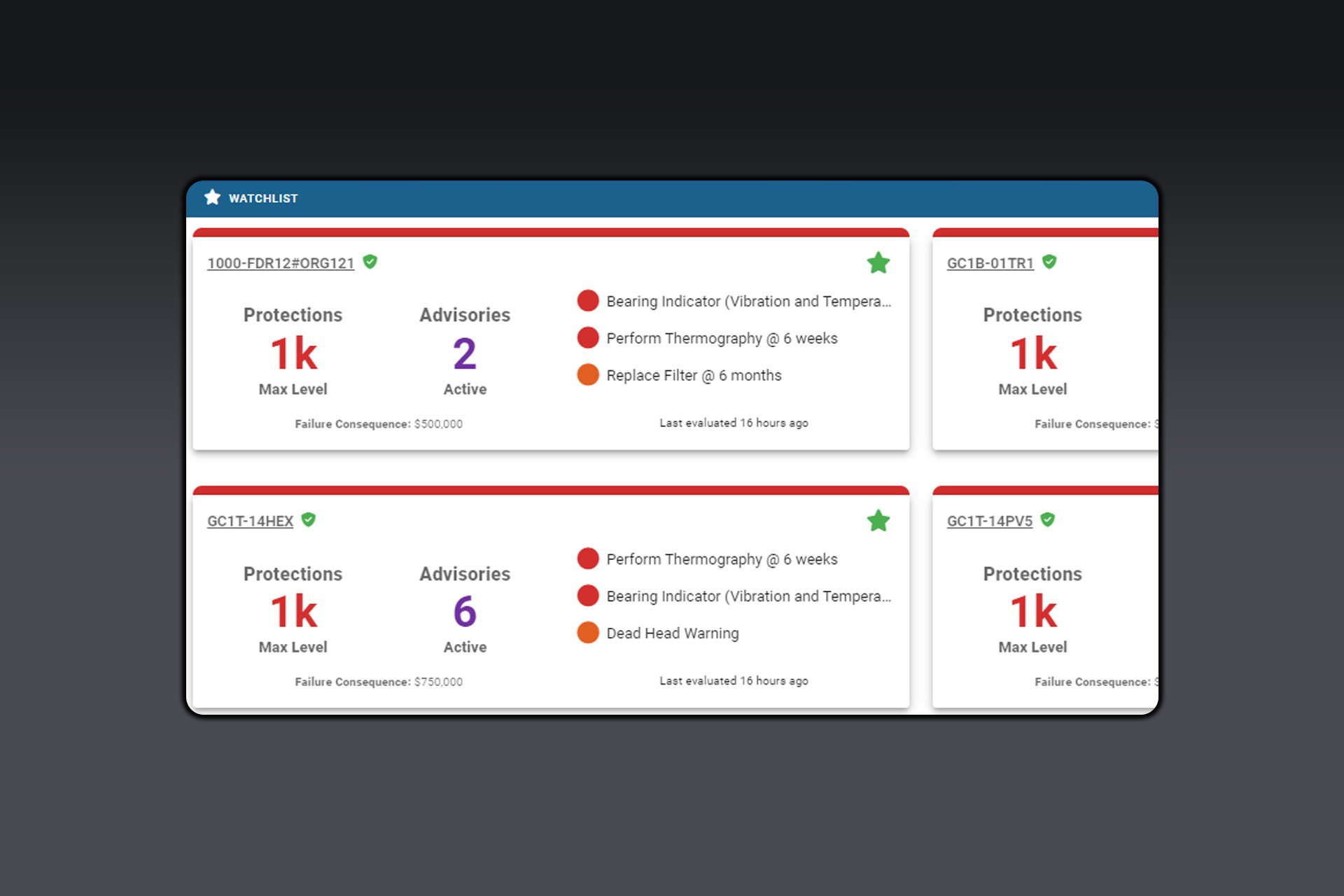Click the red Bearing Indicator status dot

pos(588,300)
